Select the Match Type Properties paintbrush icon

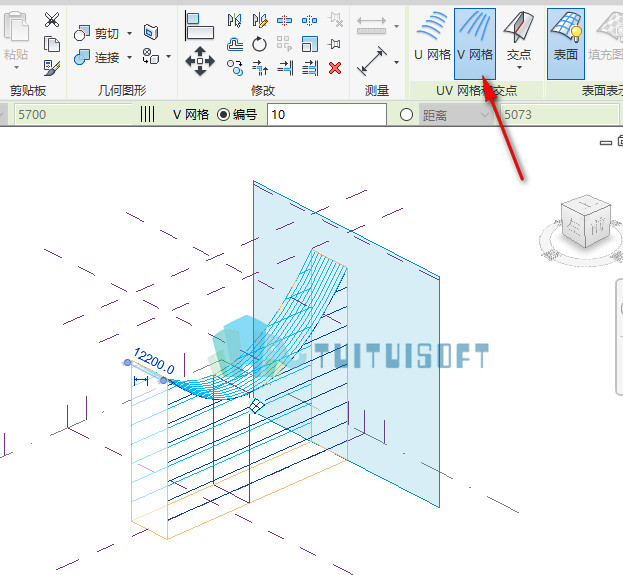tap(52, 68)
